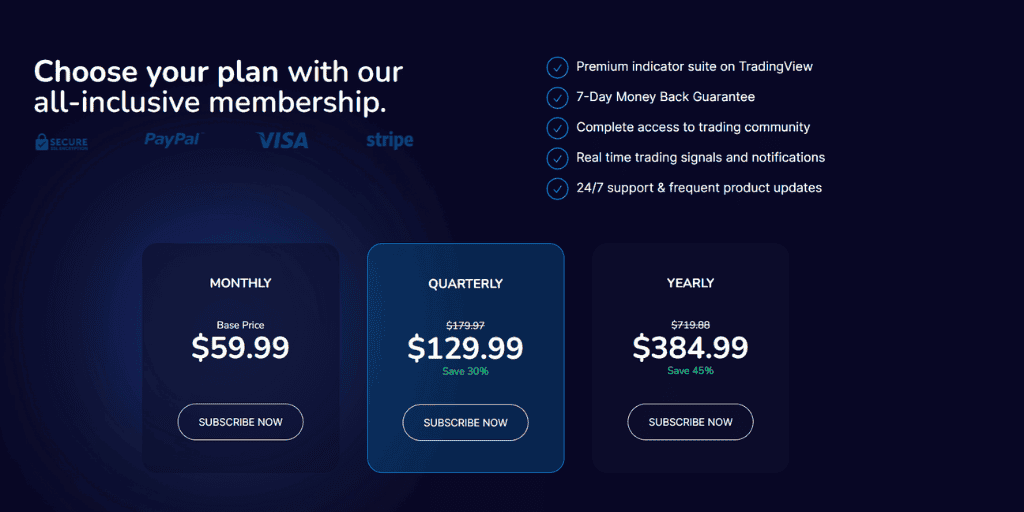Select the highlighted QUARTERLY plan heading
This screenshot has width=1024, height=512.
(x=466, y=284)
